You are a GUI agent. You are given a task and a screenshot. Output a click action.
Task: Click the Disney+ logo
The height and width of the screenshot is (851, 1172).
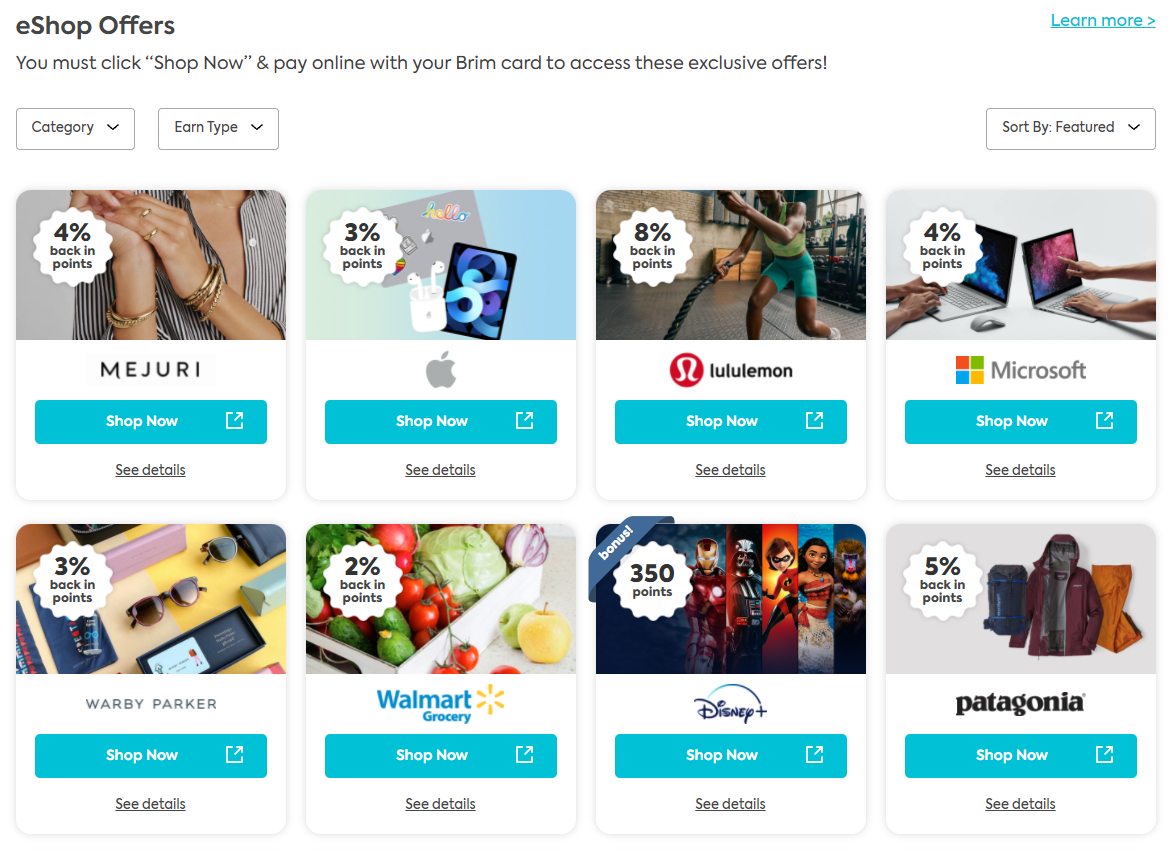tap(730, 706)
